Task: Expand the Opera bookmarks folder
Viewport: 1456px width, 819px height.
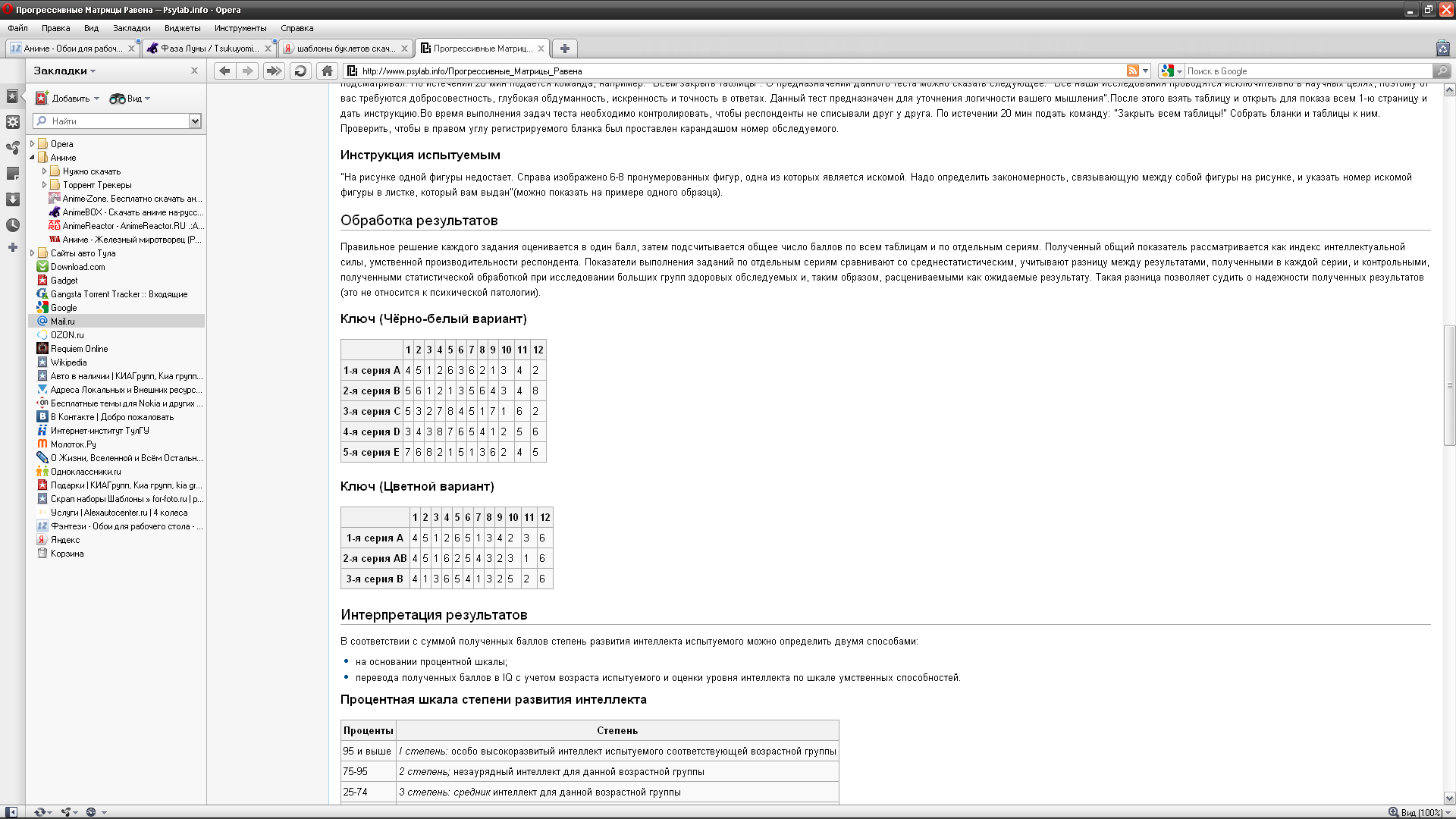Action: [33, 144]
